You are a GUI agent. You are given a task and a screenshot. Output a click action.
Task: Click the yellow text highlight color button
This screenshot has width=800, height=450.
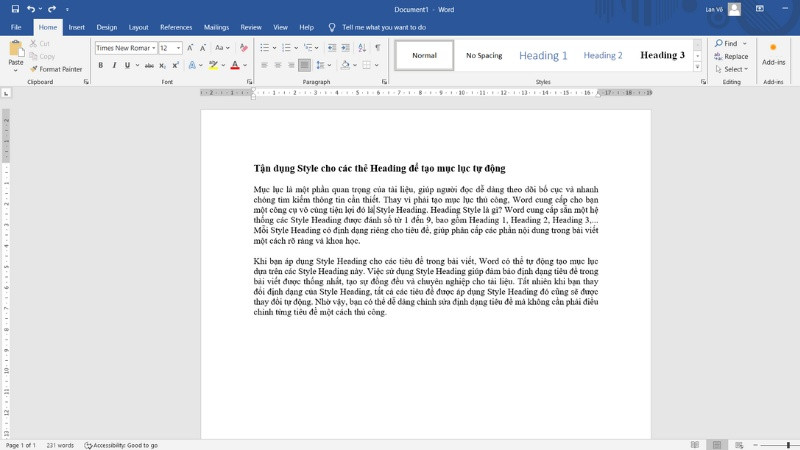[x=214, y=65]
